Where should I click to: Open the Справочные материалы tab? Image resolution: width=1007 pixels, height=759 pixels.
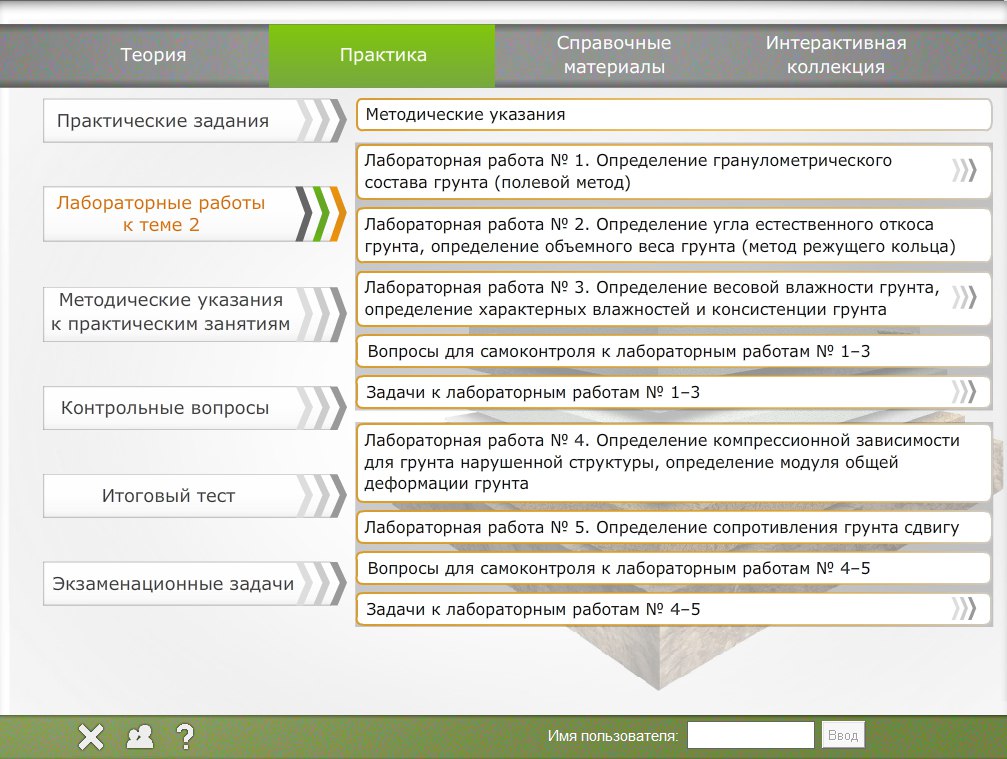pyautogui.click(x=613, y=56)
